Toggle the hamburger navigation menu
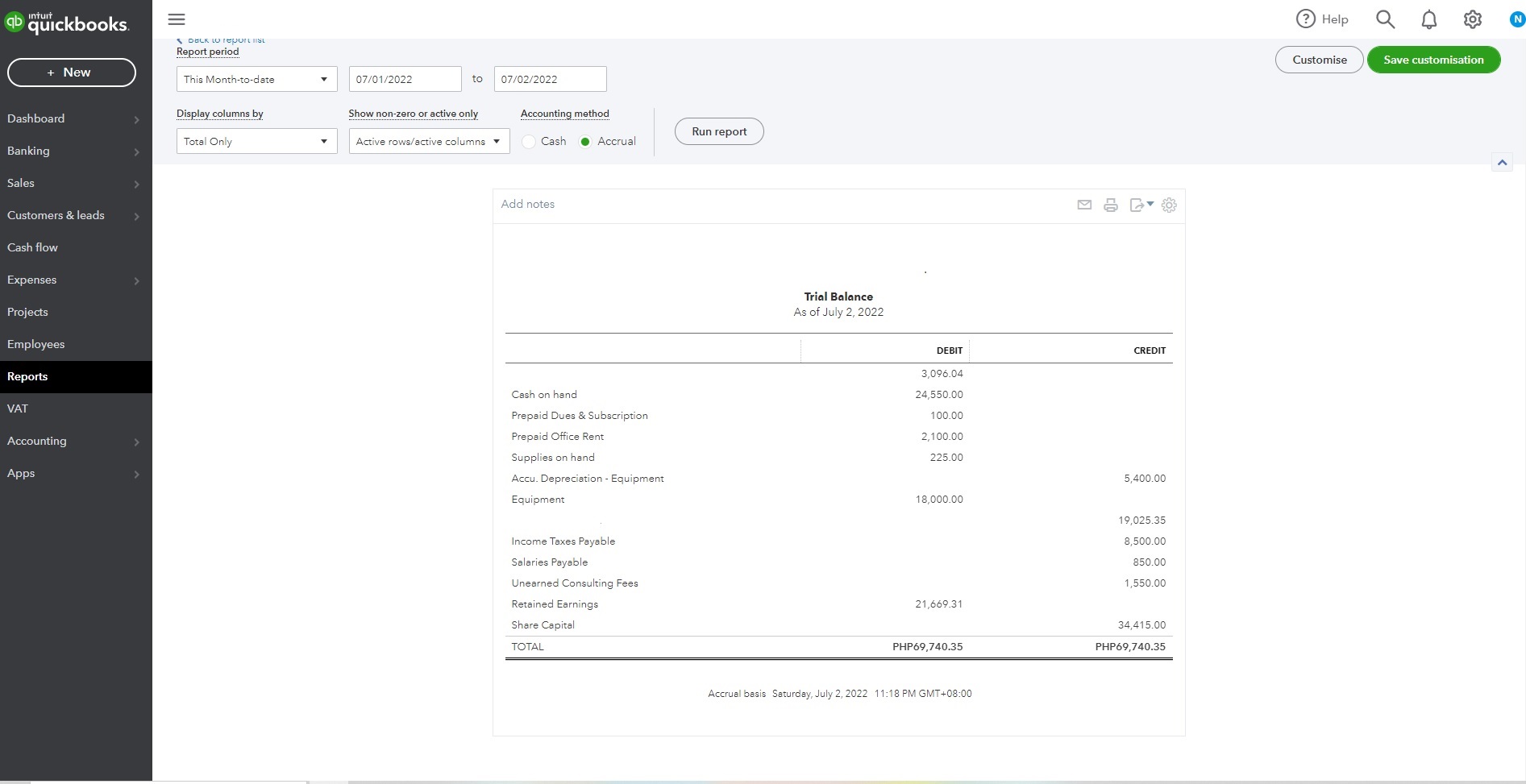The width and height of the screenshot is (1526, 784). (x=177, y=19)
